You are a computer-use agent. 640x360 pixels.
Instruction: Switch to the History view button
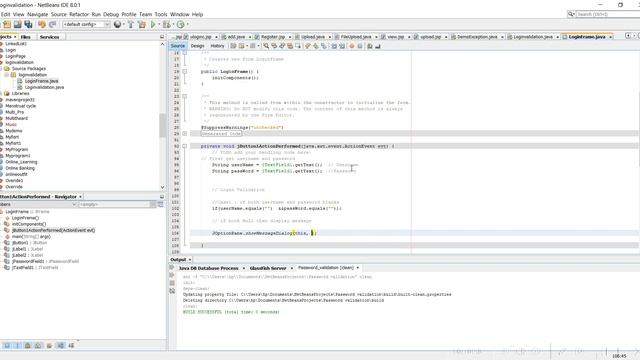(x=217, y=46)
